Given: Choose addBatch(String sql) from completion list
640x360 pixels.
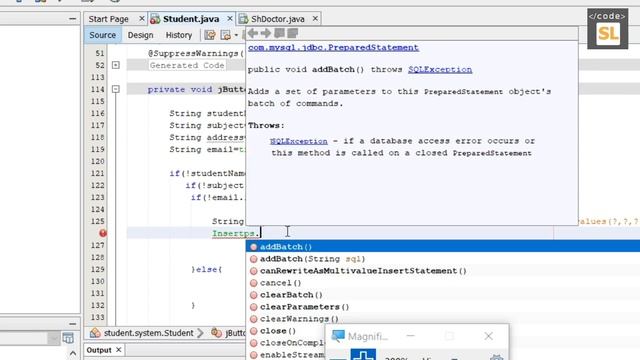Looking at the screenshot, I should [443, 258].
